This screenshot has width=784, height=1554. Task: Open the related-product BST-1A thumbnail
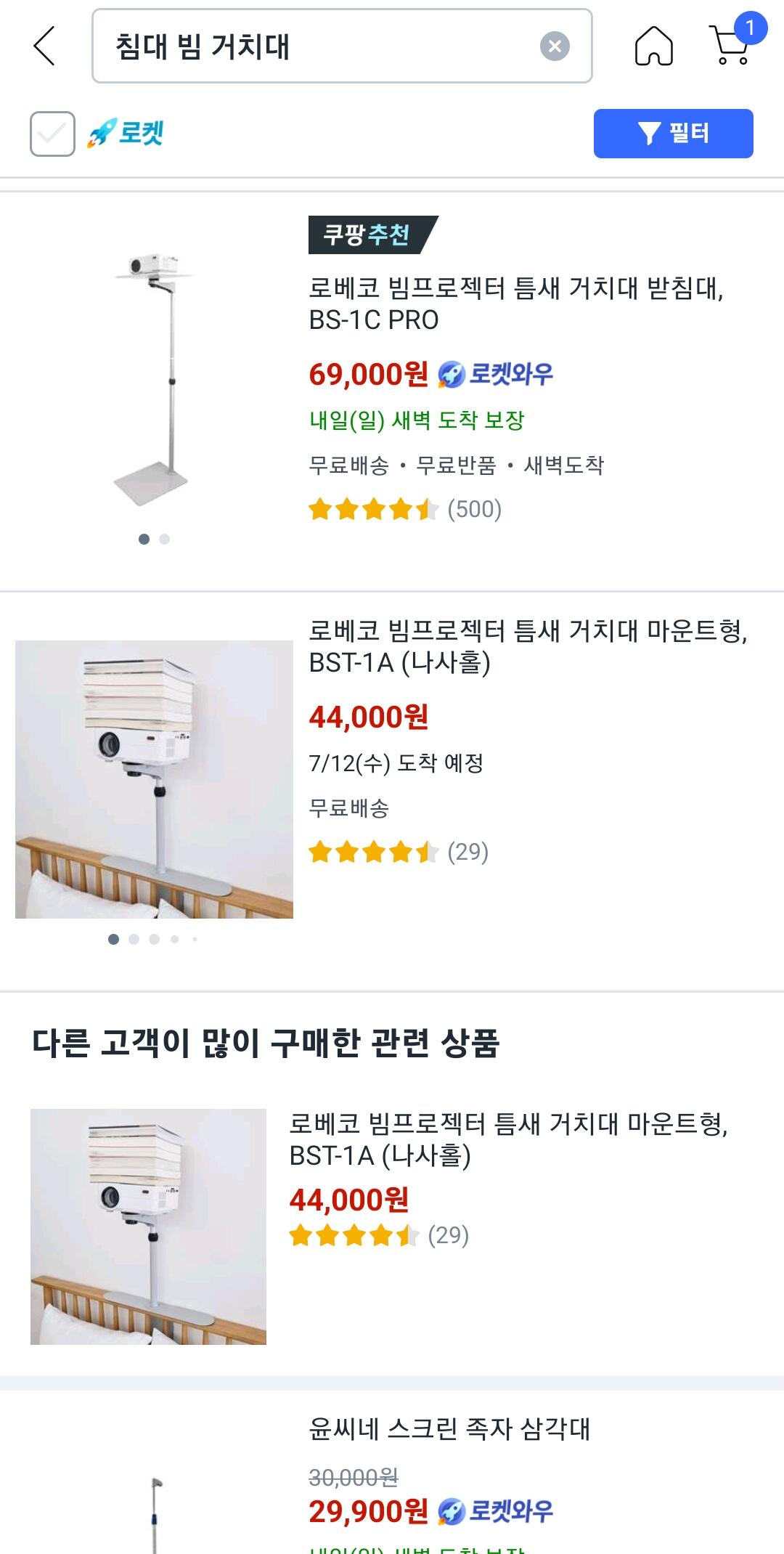148,1226
